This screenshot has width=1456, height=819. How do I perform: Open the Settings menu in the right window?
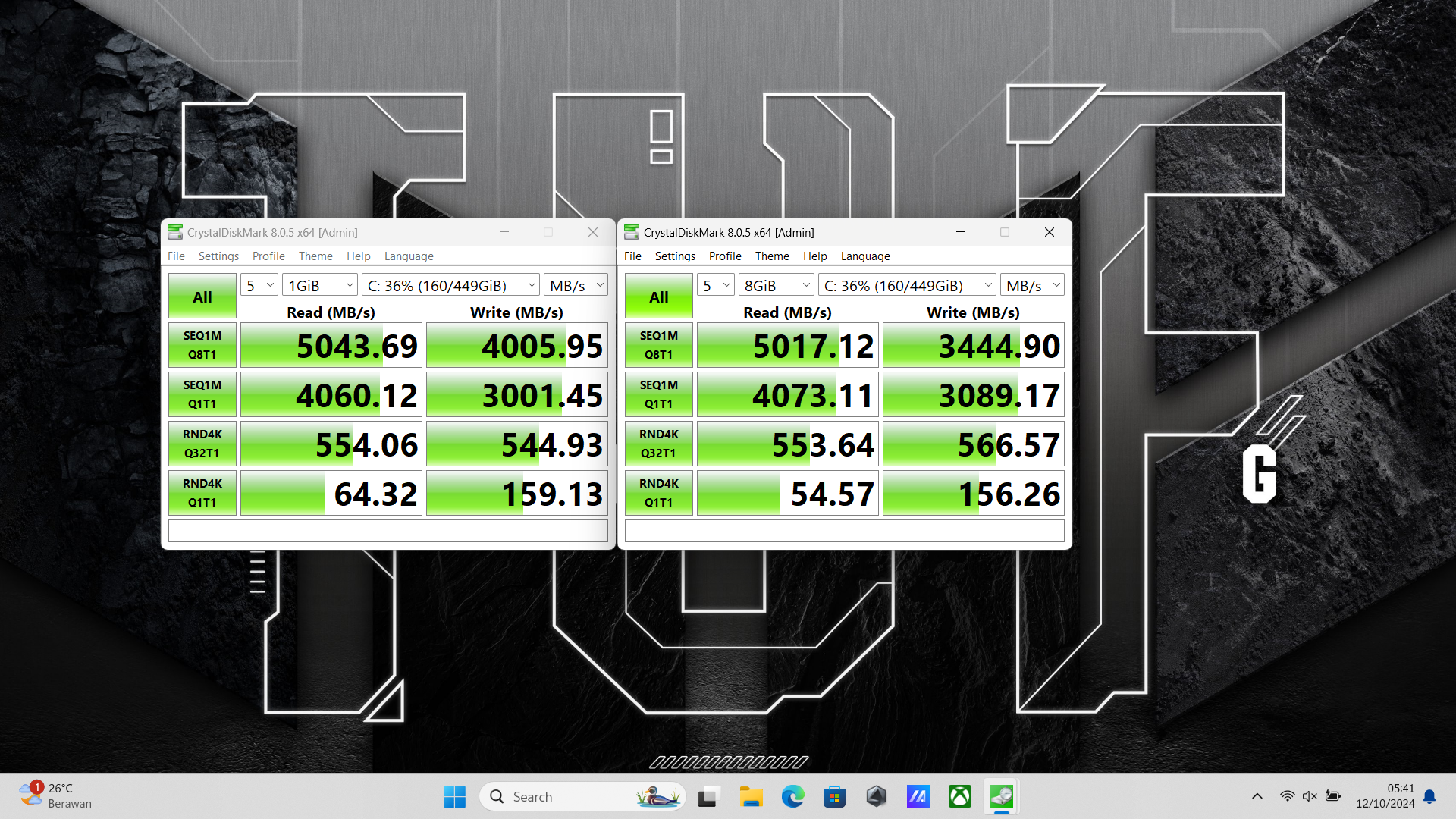point(674,256)
